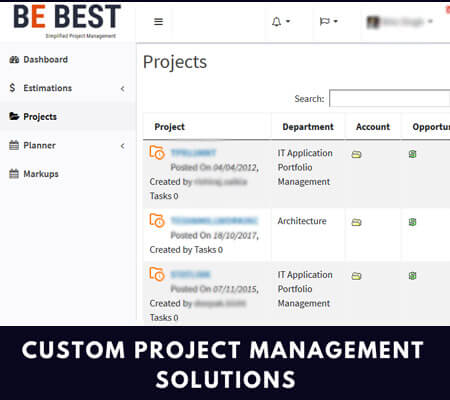This screenshot has width=450, height=400.
Task: Sort table by Account column
Action: click(373, 127)
